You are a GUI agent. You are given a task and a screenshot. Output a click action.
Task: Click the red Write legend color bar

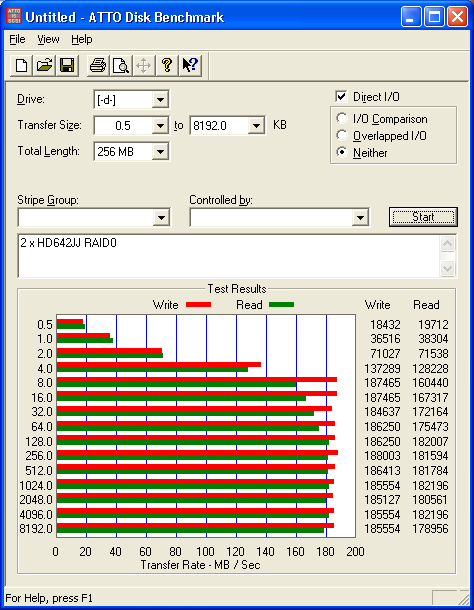point(198,305)
